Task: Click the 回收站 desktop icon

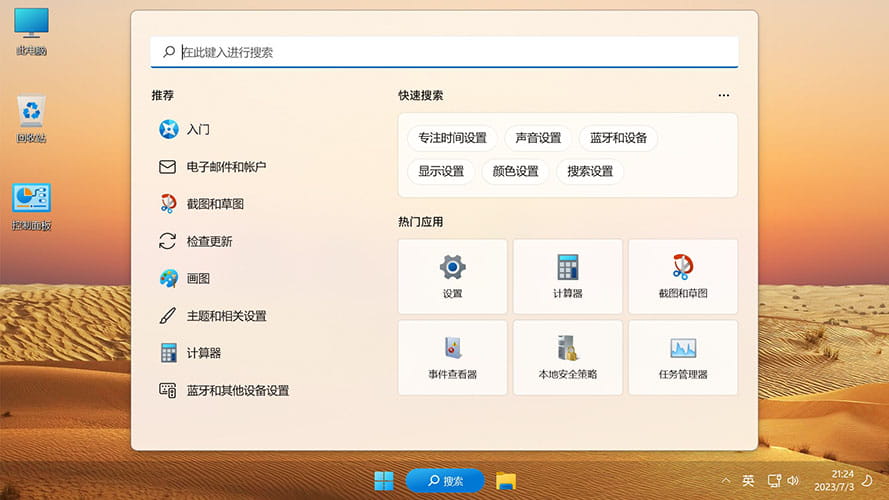Action: [x=32, y=119]
